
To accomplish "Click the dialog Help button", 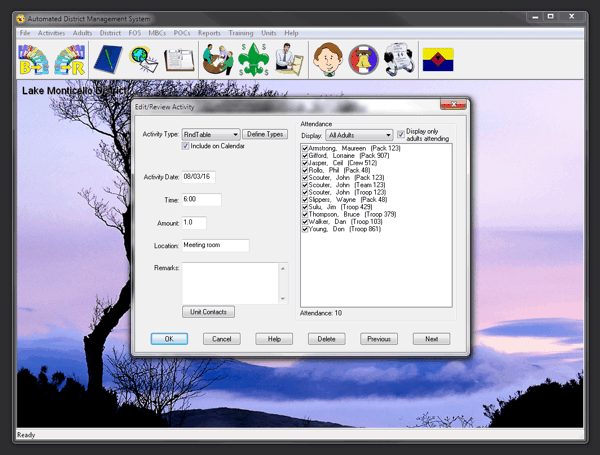I will tap(274, 339).
